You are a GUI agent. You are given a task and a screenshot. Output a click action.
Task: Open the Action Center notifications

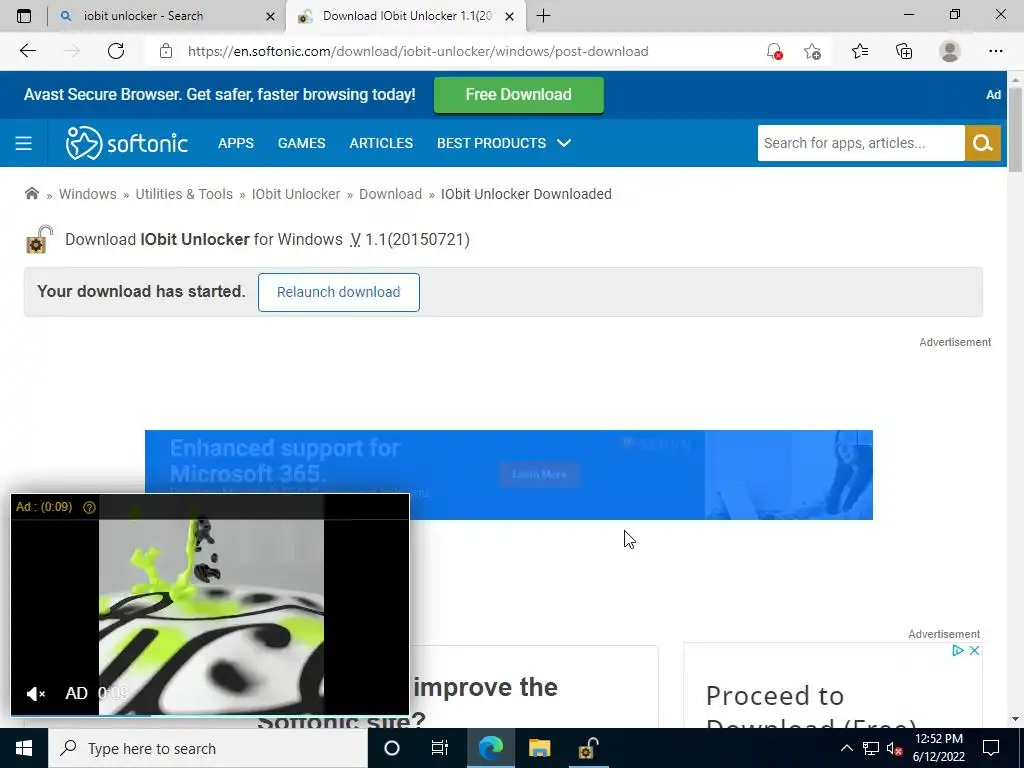[x=991, y=748]
